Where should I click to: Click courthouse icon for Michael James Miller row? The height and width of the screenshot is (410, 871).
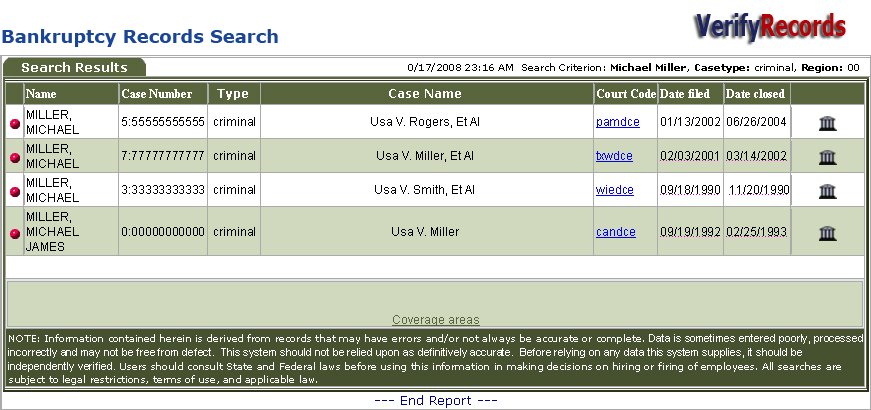click(827, 233)
